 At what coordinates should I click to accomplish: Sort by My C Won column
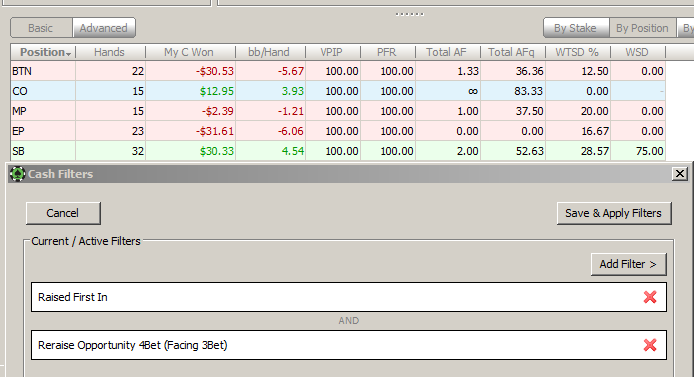pos(190,52)
